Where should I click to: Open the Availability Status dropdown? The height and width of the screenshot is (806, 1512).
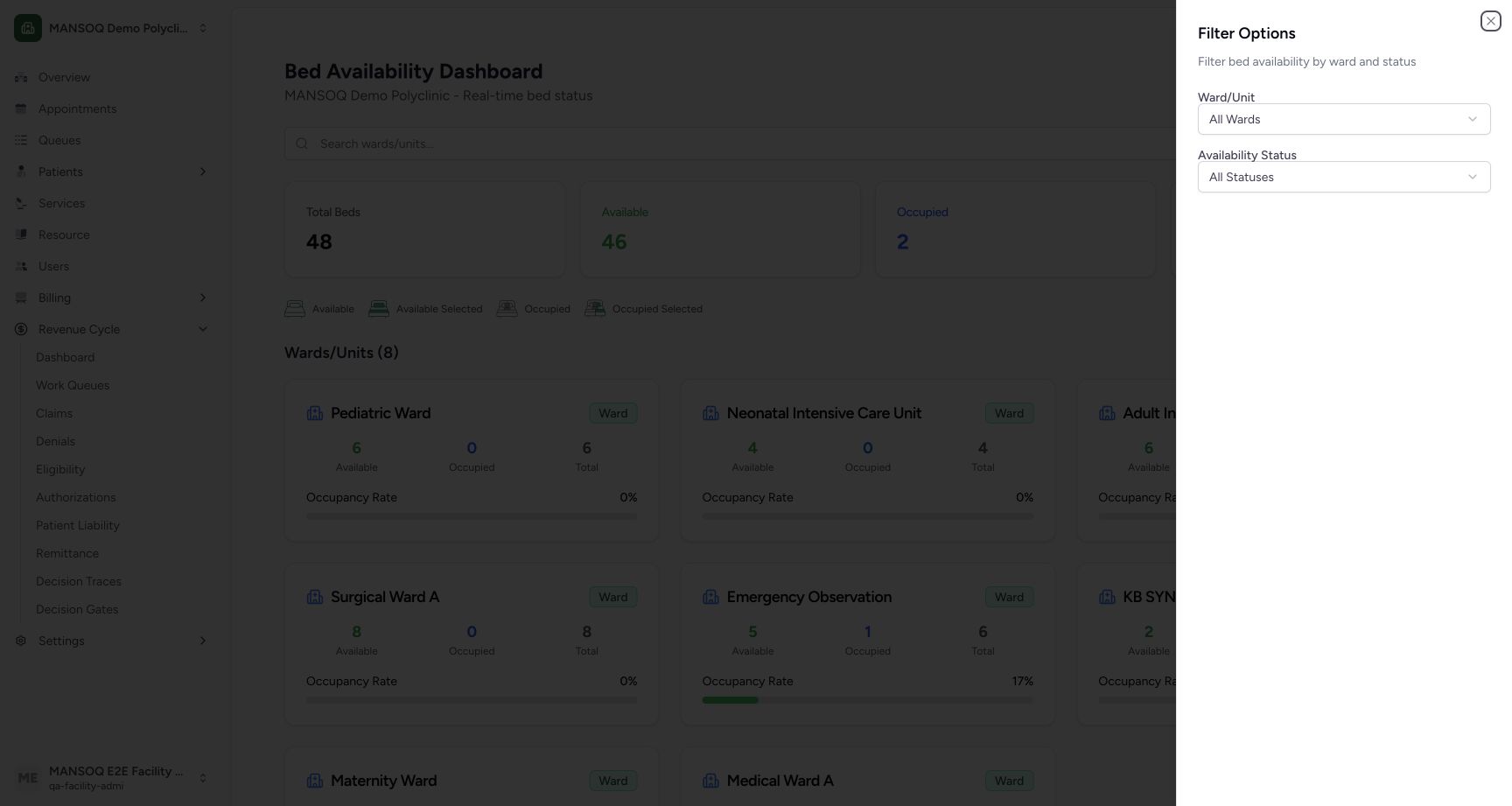point(1343,177)
